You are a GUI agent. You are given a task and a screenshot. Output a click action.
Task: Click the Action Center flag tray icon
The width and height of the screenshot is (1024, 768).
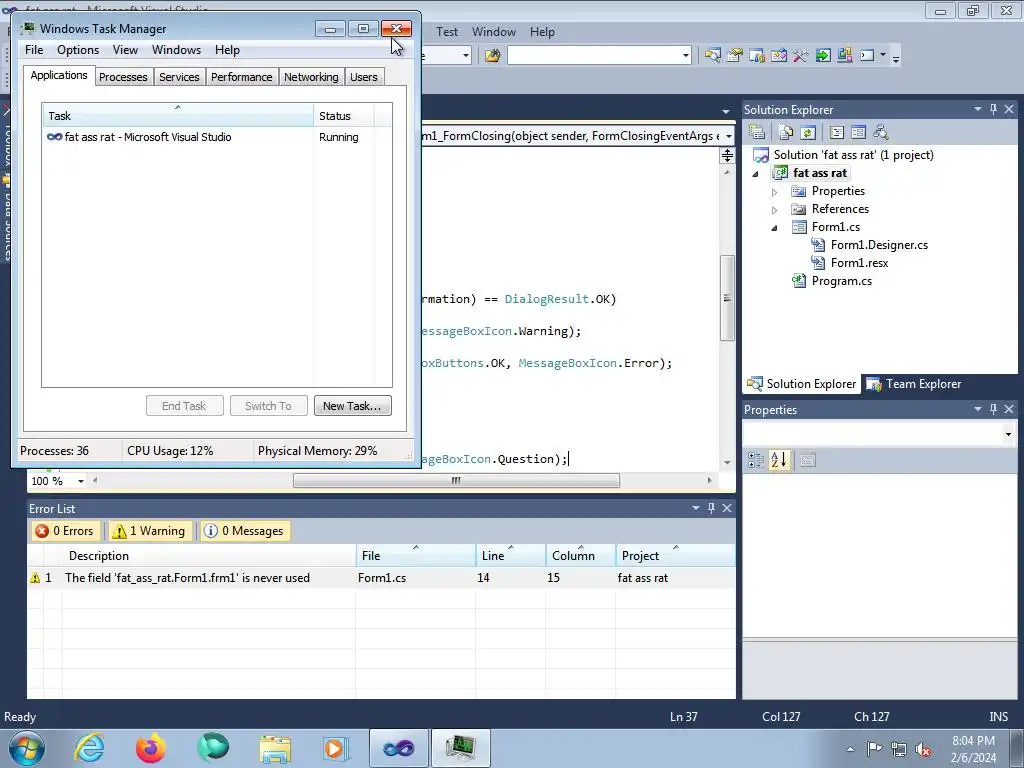coord(874,749)
